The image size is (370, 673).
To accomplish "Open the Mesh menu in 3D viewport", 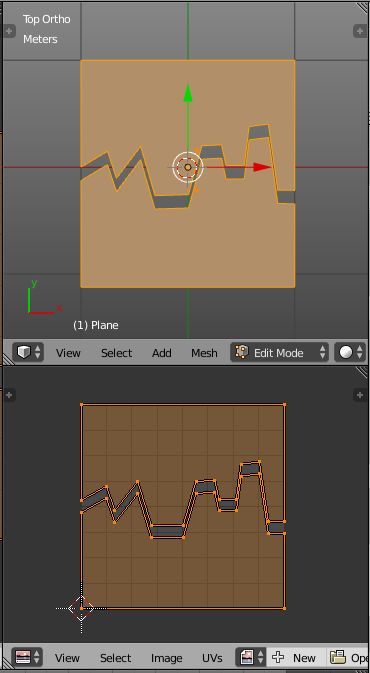I will tap(204, 353).
